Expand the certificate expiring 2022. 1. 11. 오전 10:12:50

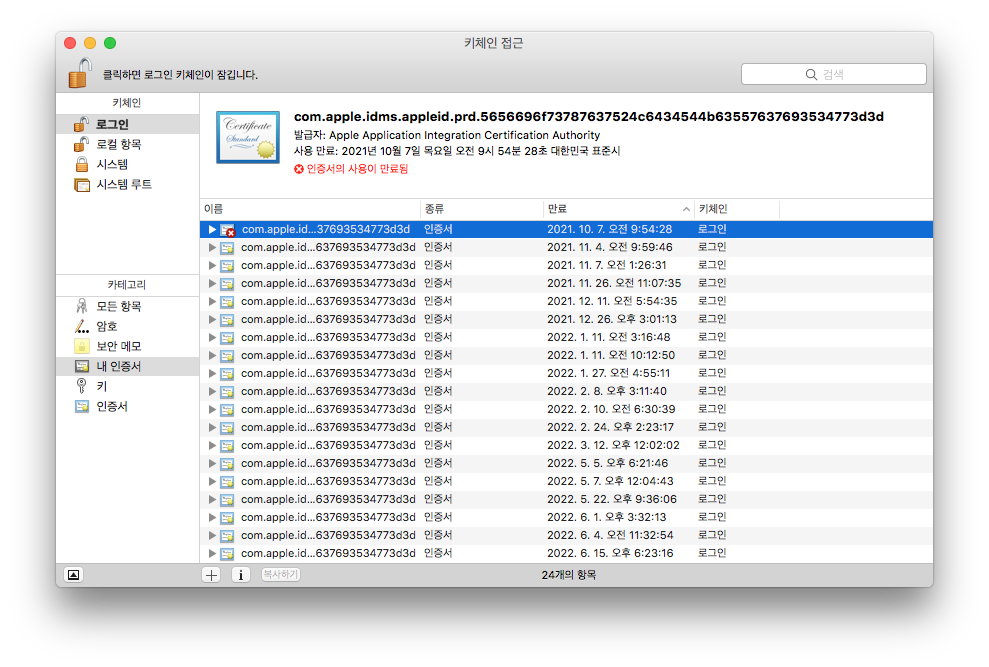point(213,356)
